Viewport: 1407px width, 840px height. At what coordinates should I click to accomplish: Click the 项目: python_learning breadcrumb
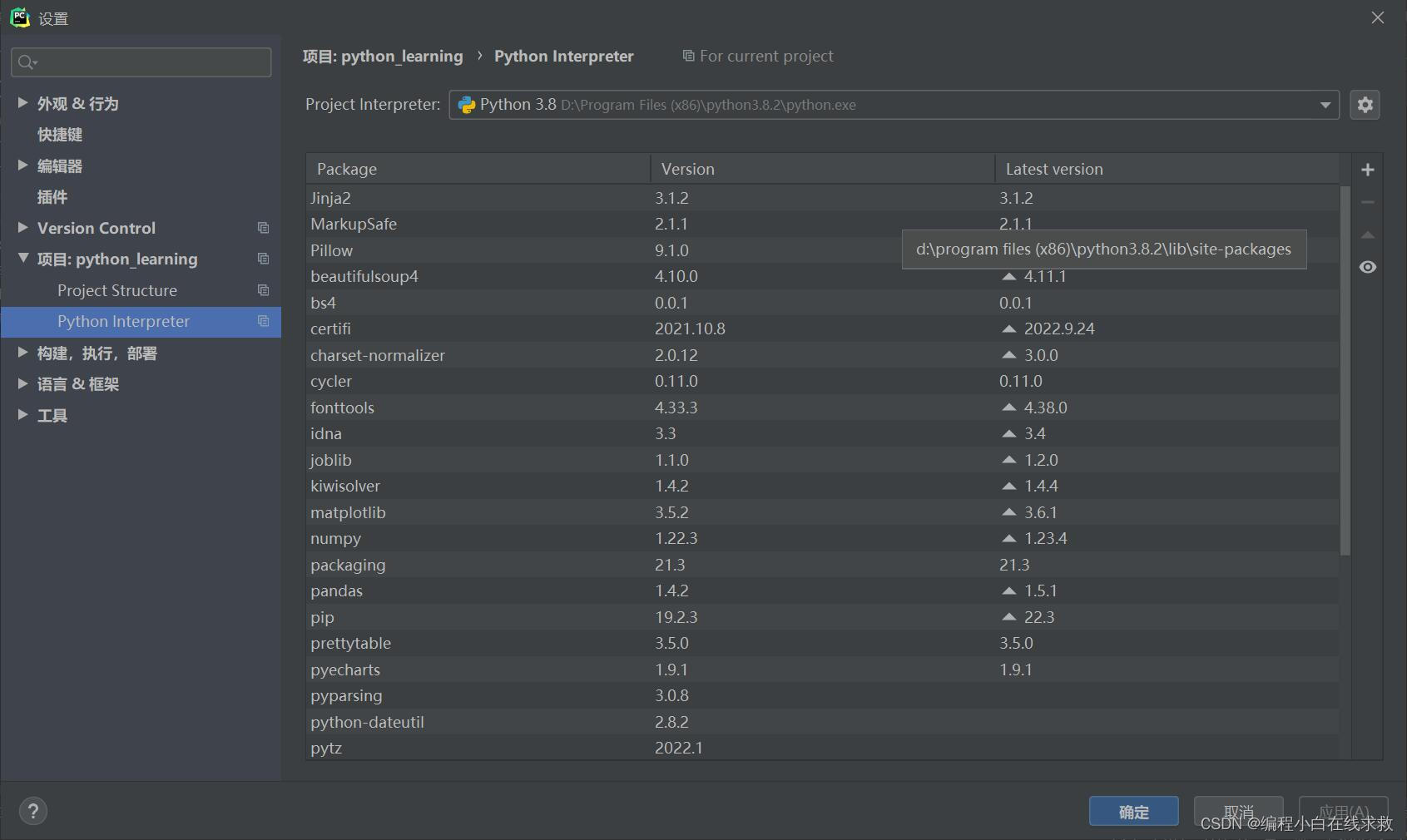(x=383, y=56)
